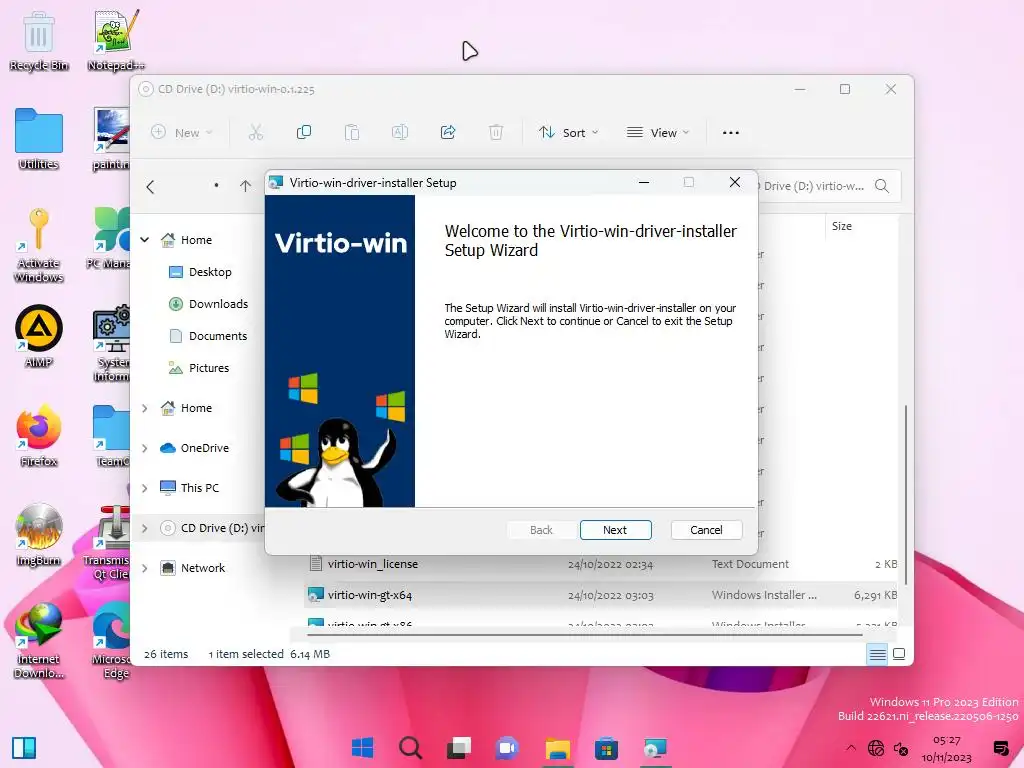The height and width of the screenshot is (768, 1024).
Task: Open Notepad++ desktop shortcut
Action: (116, 40)
